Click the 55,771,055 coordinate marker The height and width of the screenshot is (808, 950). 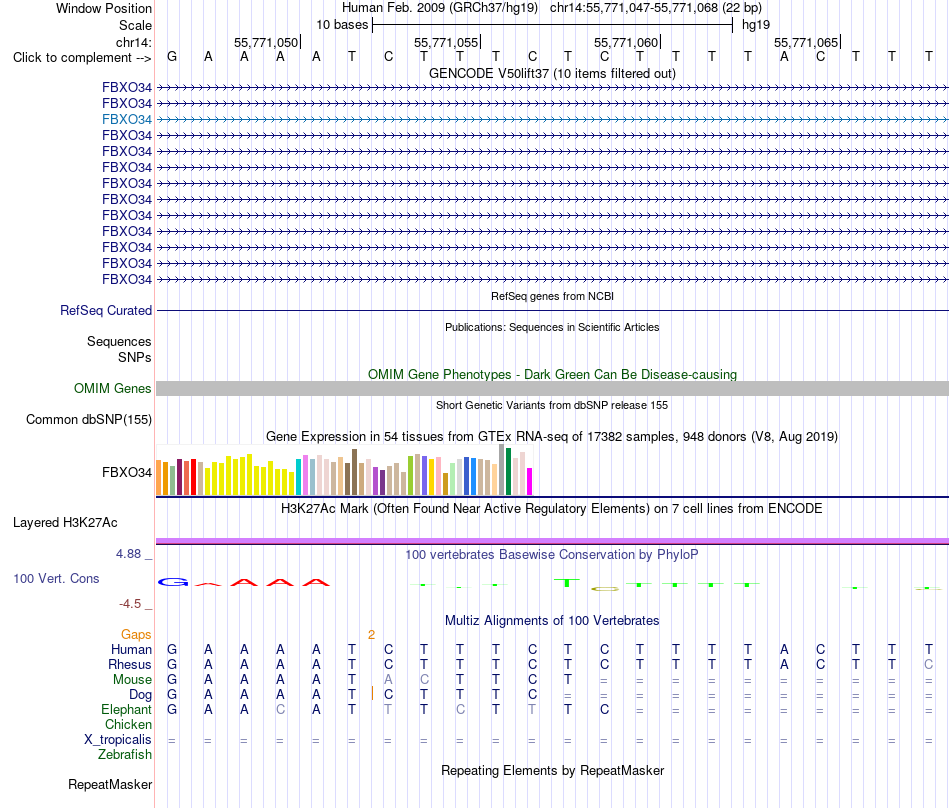pos(446,42)
